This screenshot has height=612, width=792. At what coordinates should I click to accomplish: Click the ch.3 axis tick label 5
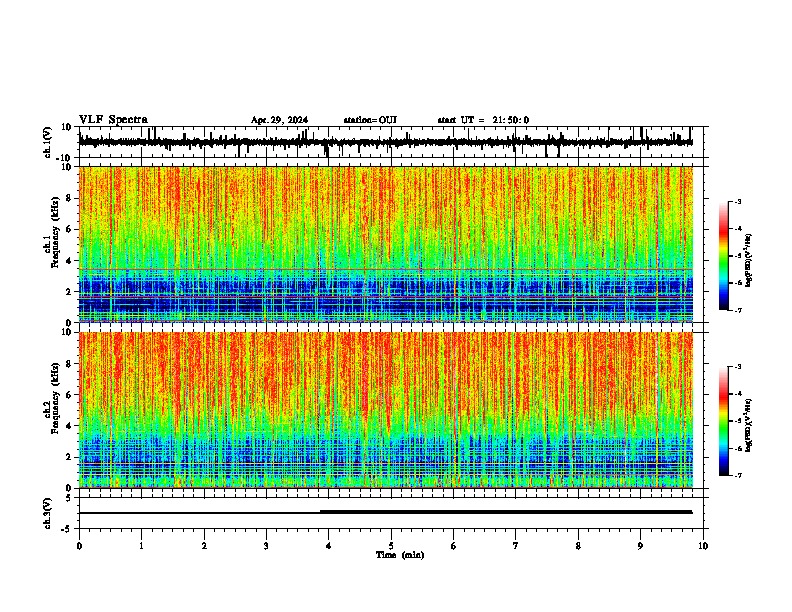pos(69,498)
